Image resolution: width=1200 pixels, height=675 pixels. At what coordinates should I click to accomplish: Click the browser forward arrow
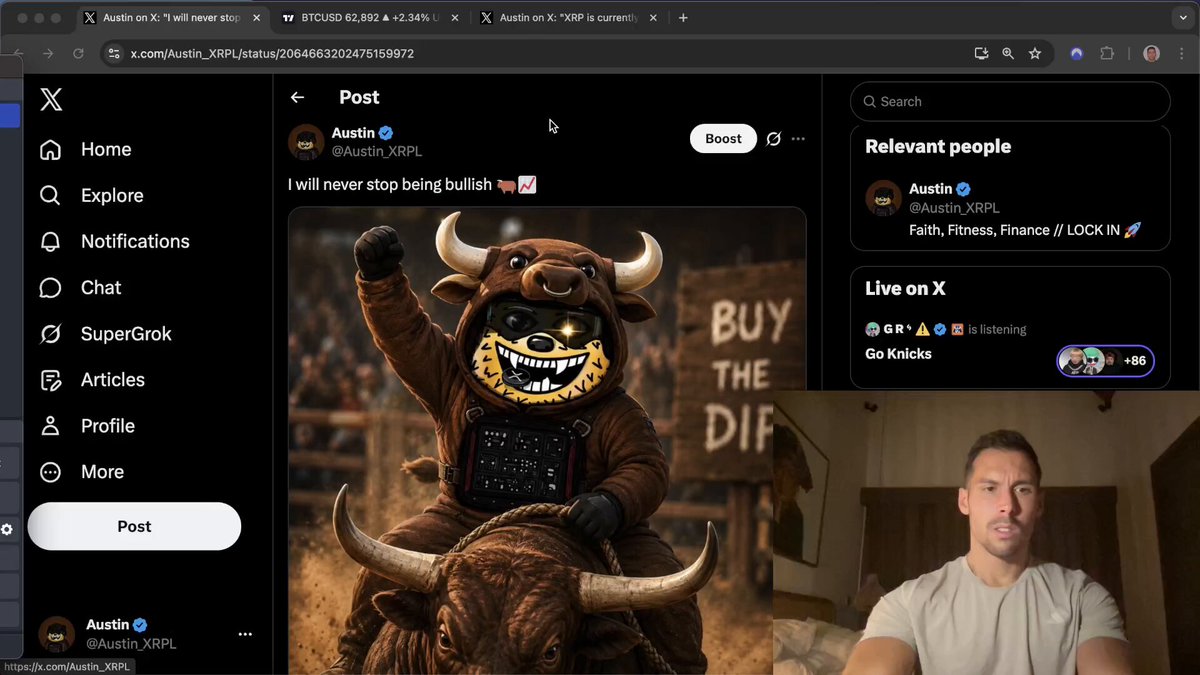(x=48, y=54)
